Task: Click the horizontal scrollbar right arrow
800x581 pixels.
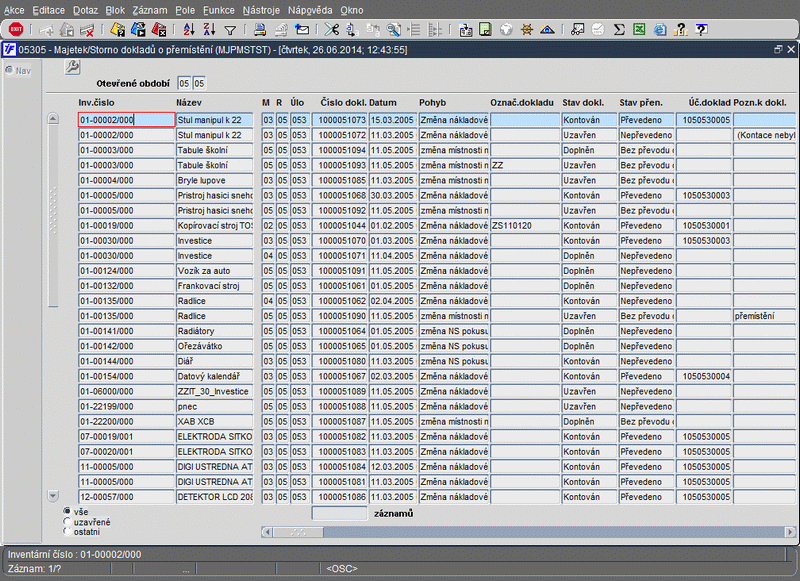Action: point(790,532)
